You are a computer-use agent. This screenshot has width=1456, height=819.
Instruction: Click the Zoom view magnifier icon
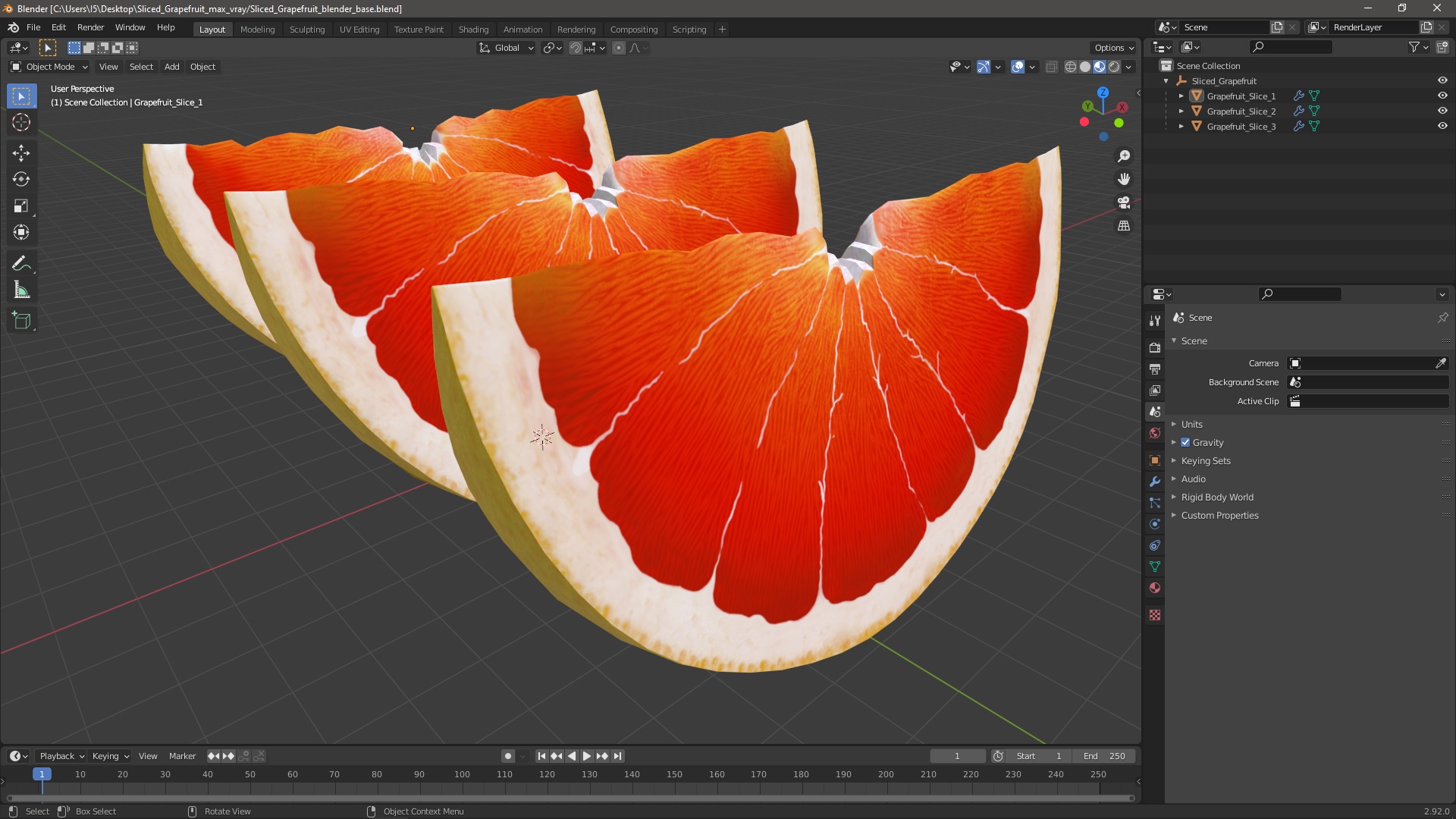(x=1124, y=156)
